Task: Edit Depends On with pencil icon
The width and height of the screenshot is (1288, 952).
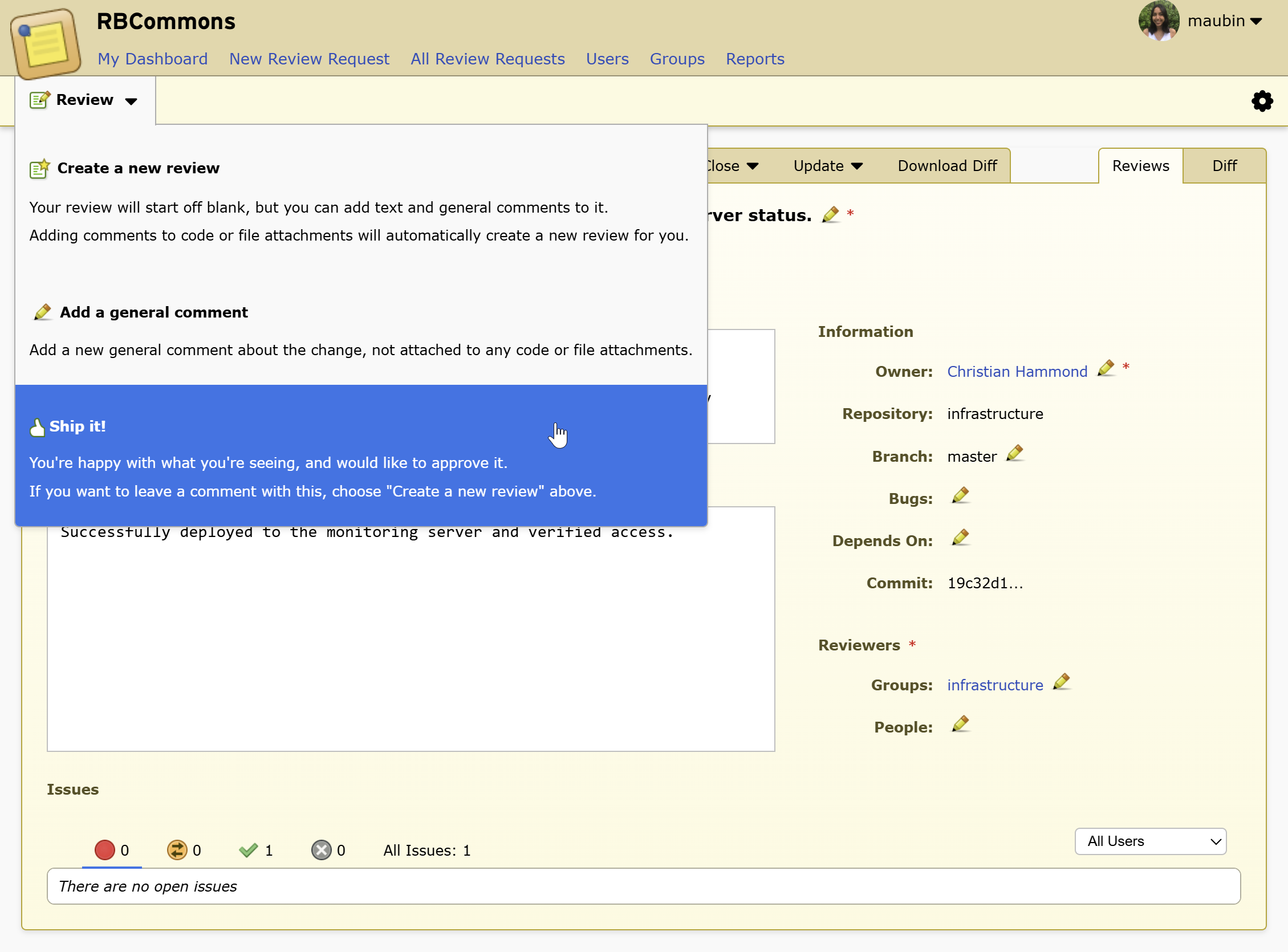Action: [960, 538]
